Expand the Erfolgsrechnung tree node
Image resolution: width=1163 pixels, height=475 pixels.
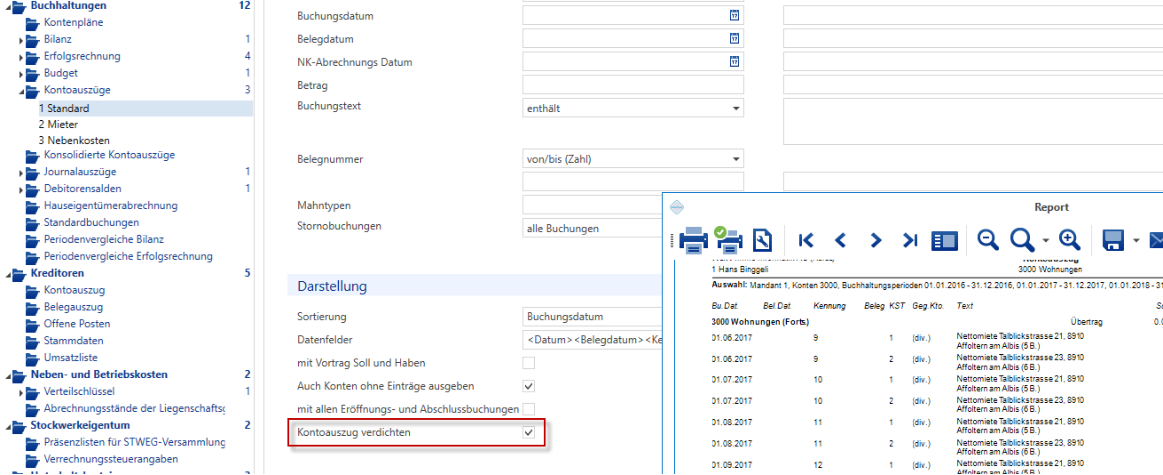22,57
